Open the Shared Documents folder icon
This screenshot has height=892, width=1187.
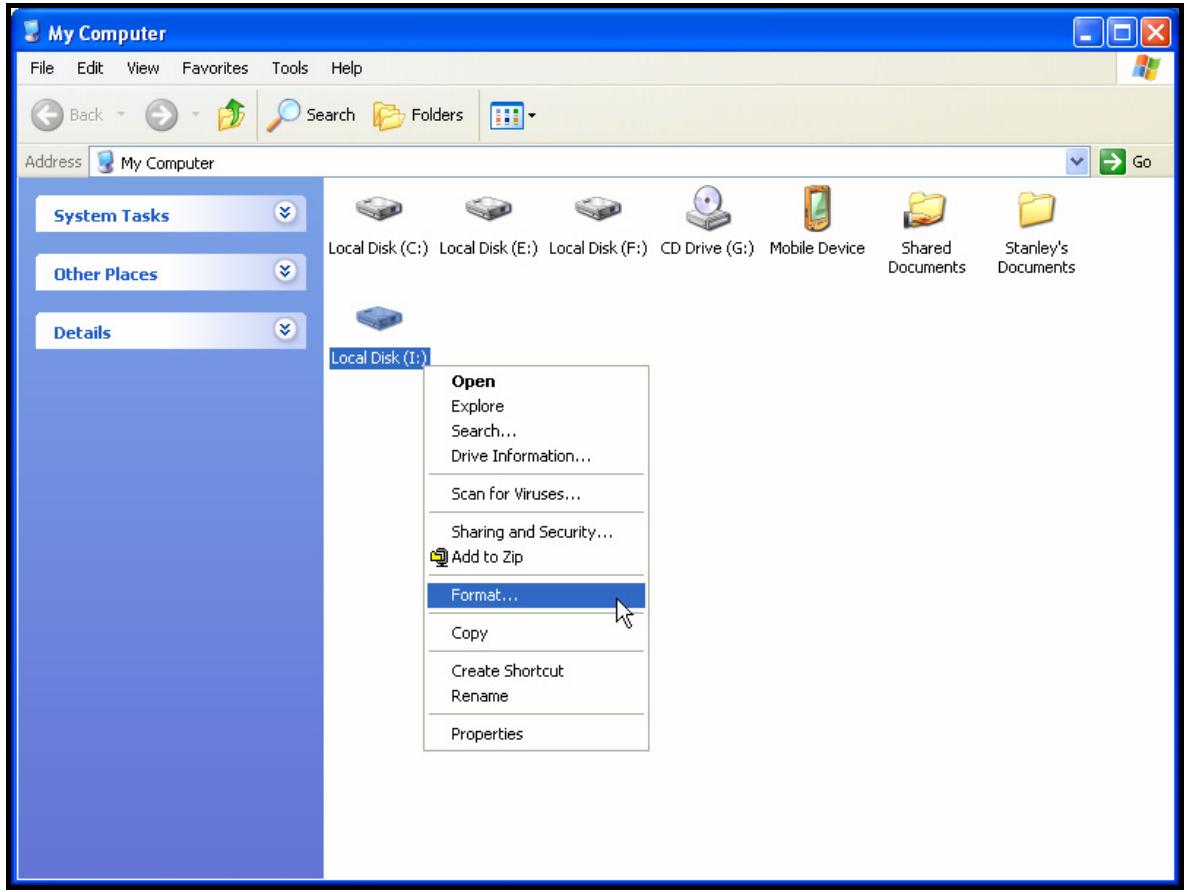point(926,209)
